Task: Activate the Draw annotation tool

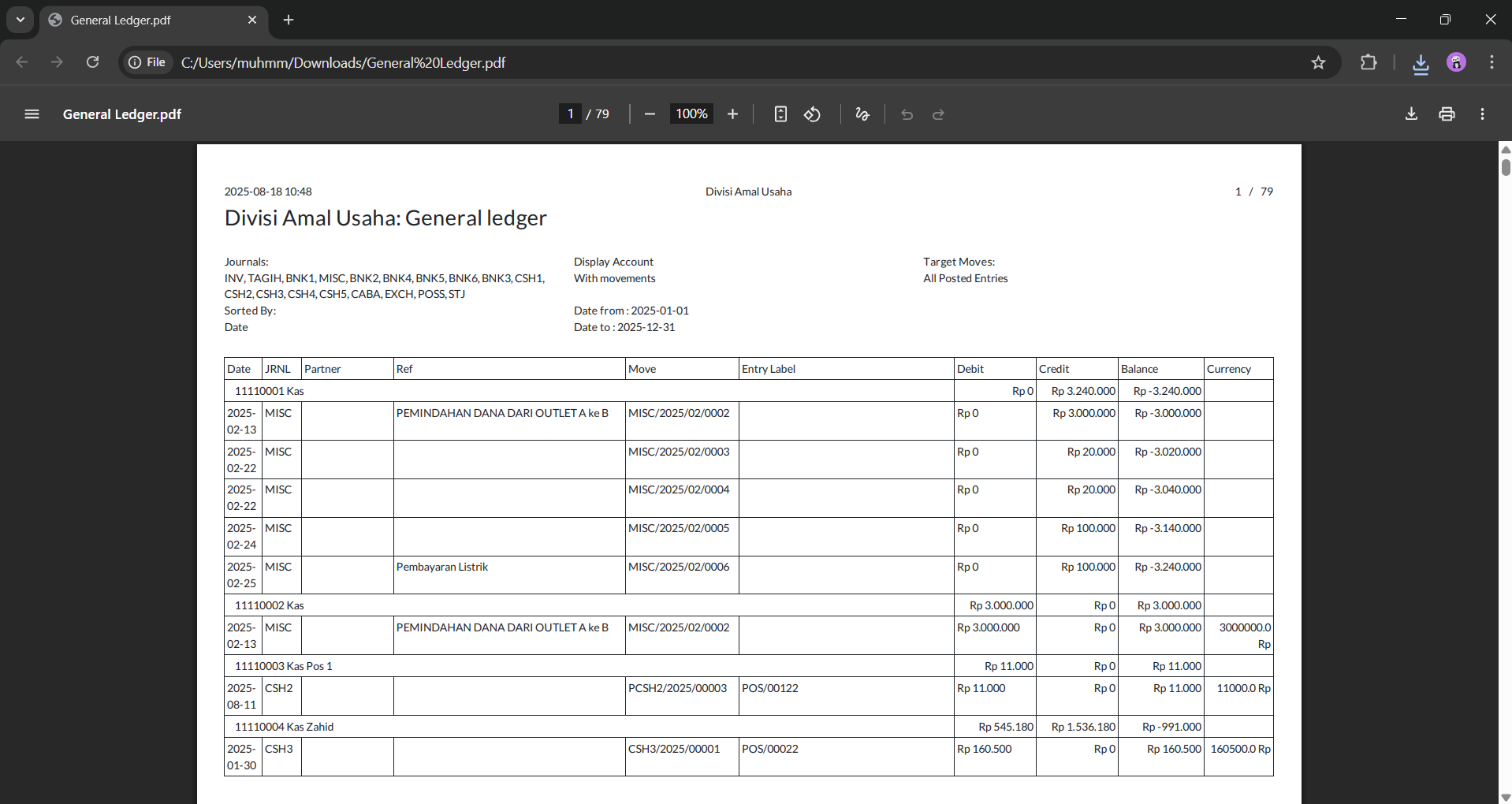Action: click(x=862, y=114)
